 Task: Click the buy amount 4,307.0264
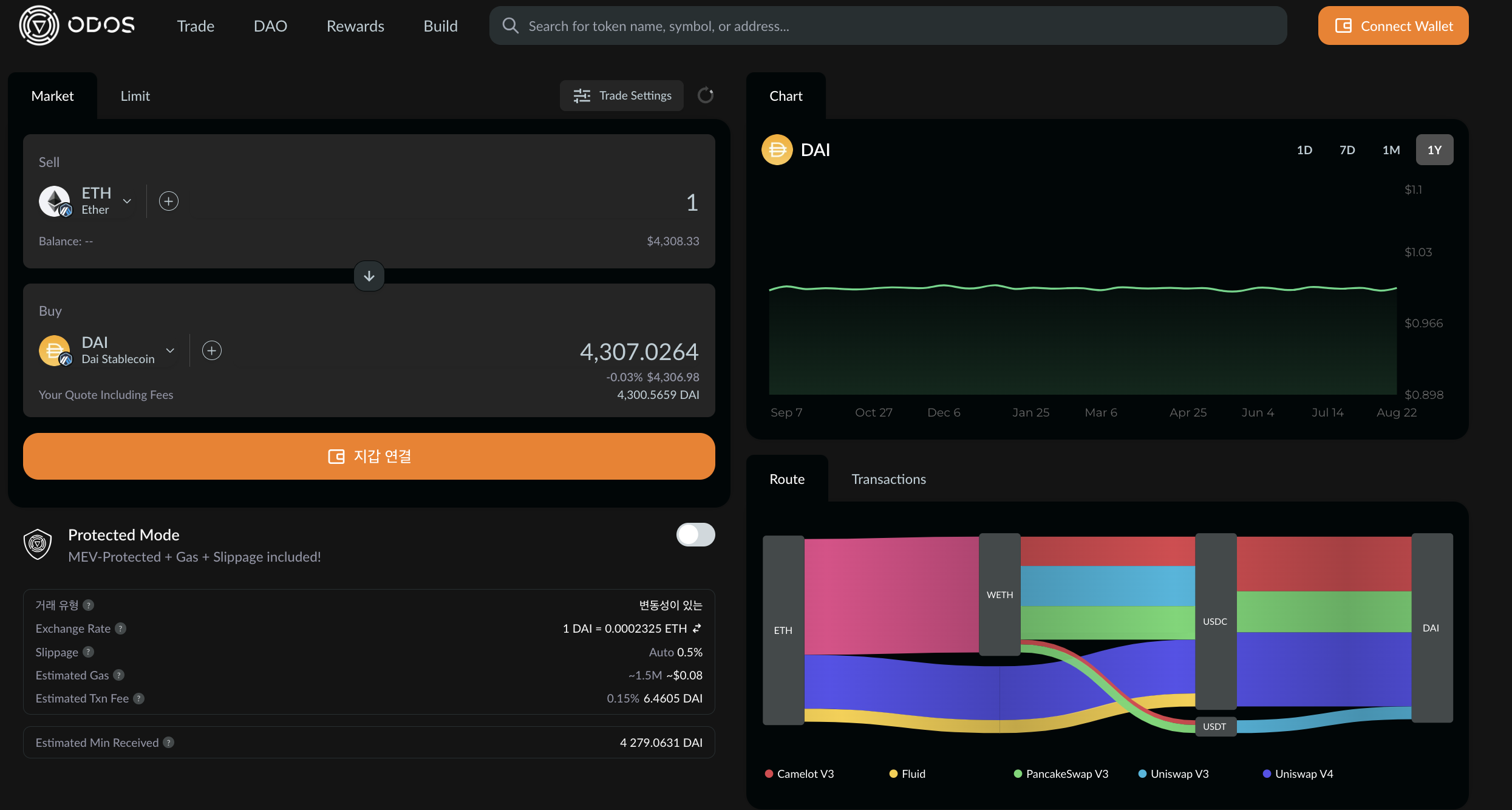click(639, 352)
